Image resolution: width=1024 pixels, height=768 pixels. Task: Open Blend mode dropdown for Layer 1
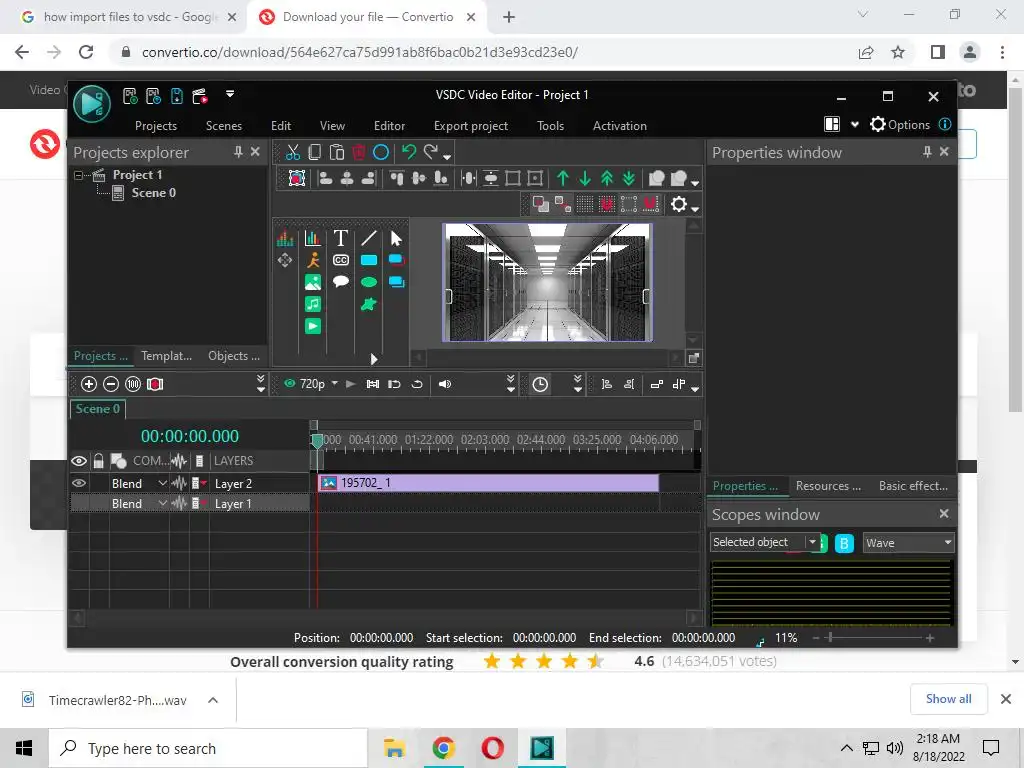point(163,504)
